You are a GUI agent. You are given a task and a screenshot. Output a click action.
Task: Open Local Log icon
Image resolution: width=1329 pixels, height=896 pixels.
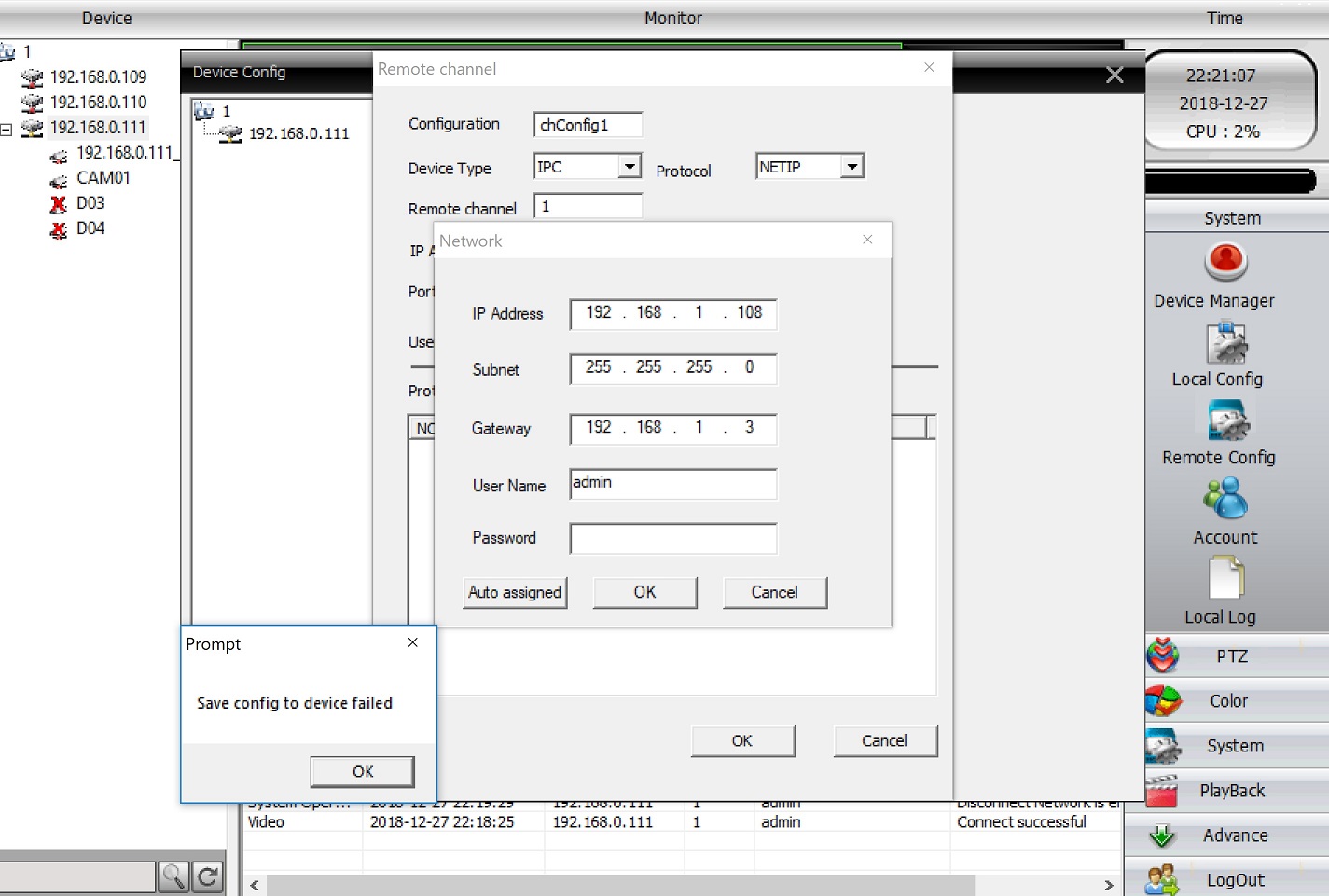pos(1225,578)
